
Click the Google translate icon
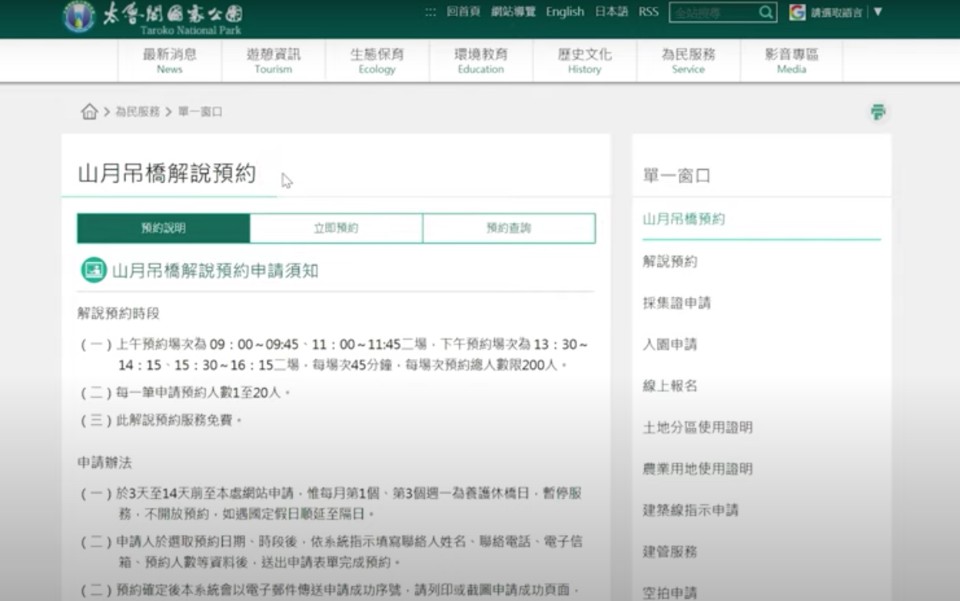point(797,12)
